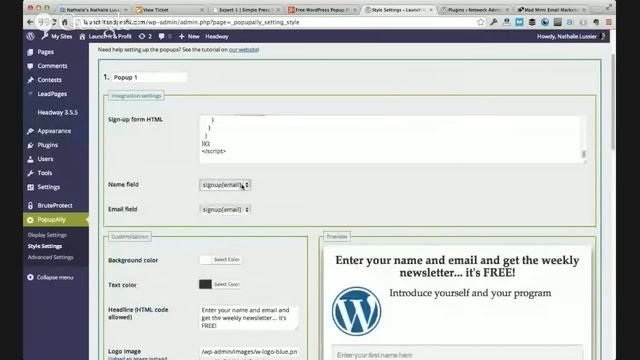
Task: Click the Text color Select Color button
Action: (227, 284)
